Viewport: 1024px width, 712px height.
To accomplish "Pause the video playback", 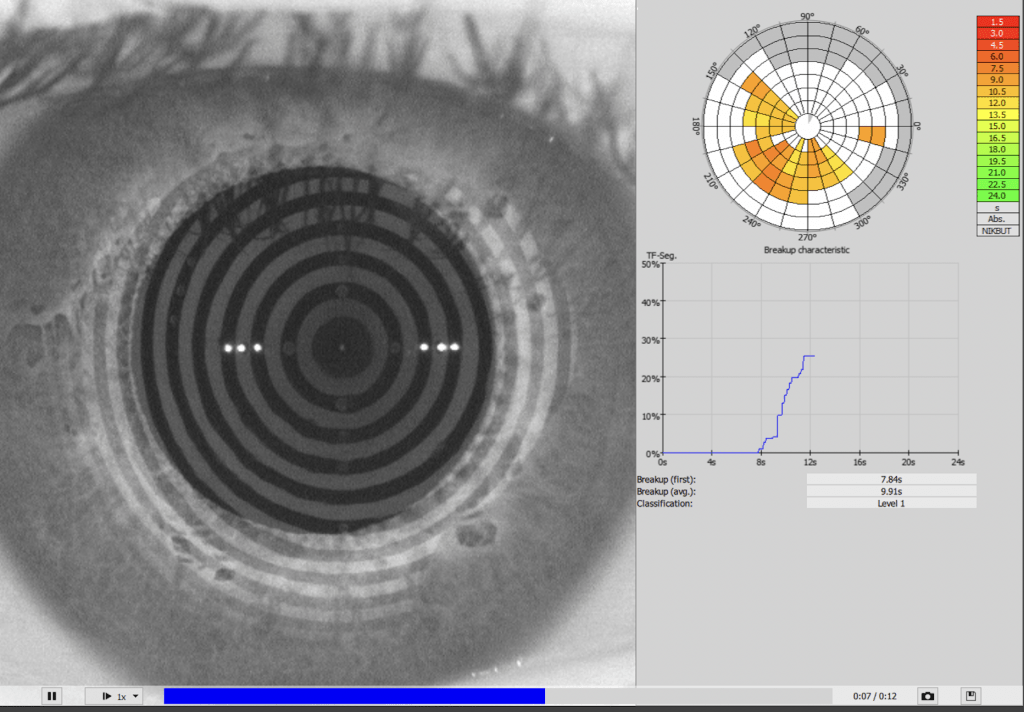I will (x=51, y=696).
